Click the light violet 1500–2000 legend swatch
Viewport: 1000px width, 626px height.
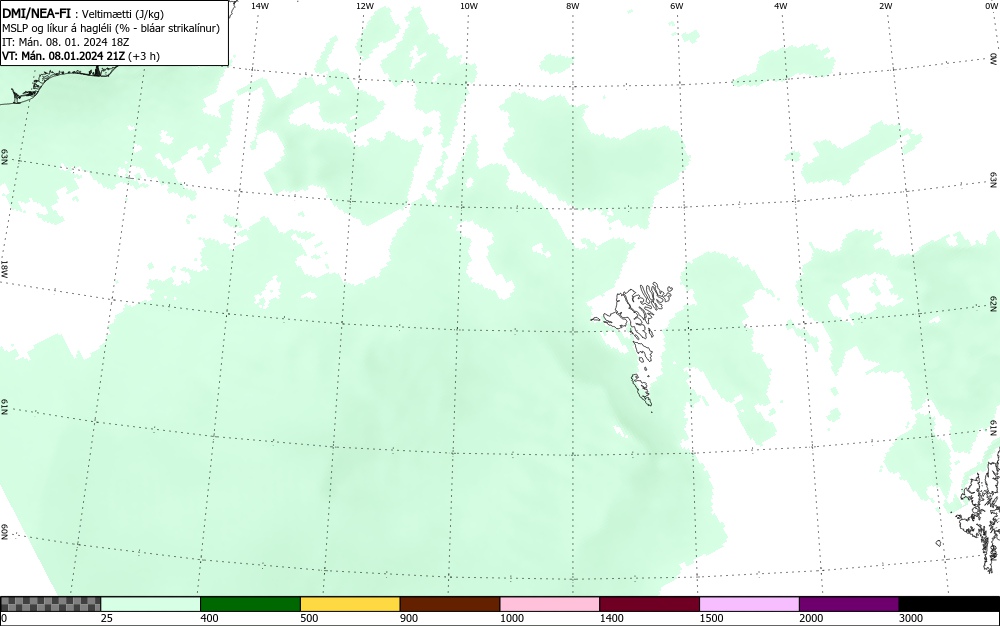point(749,604)
